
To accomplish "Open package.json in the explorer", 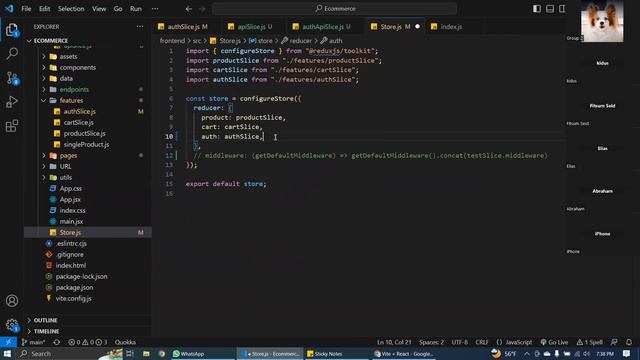I will (74, 287).
